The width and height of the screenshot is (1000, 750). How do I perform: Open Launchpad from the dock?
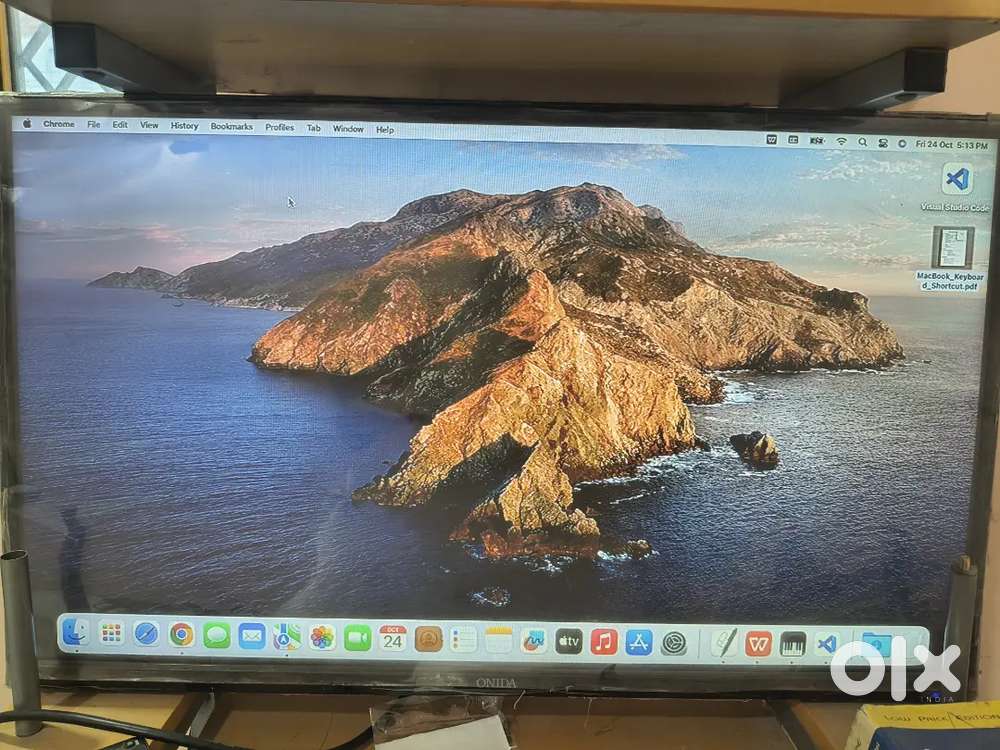point(111,632)
